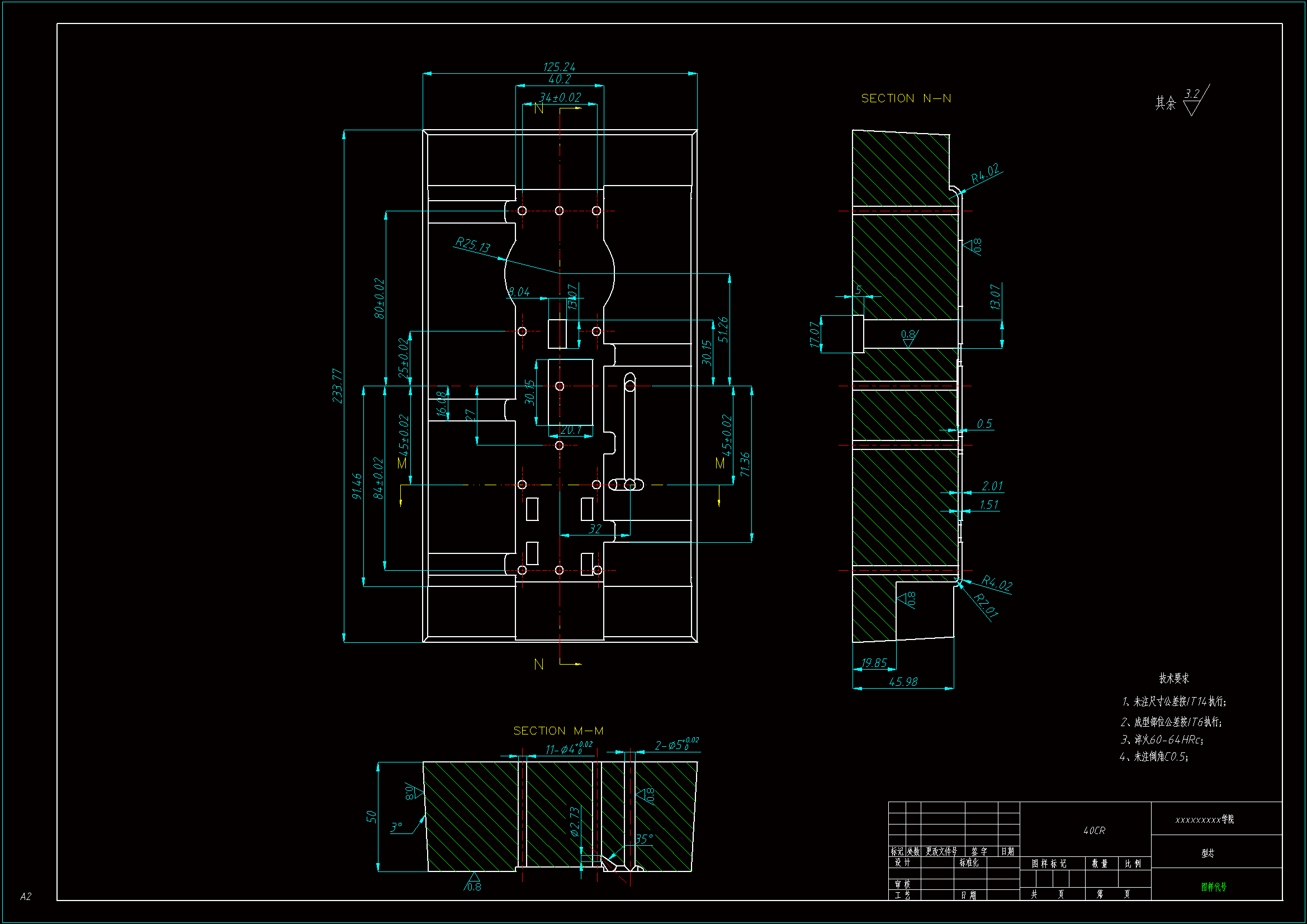Click the SECTION N-N title

906,98
